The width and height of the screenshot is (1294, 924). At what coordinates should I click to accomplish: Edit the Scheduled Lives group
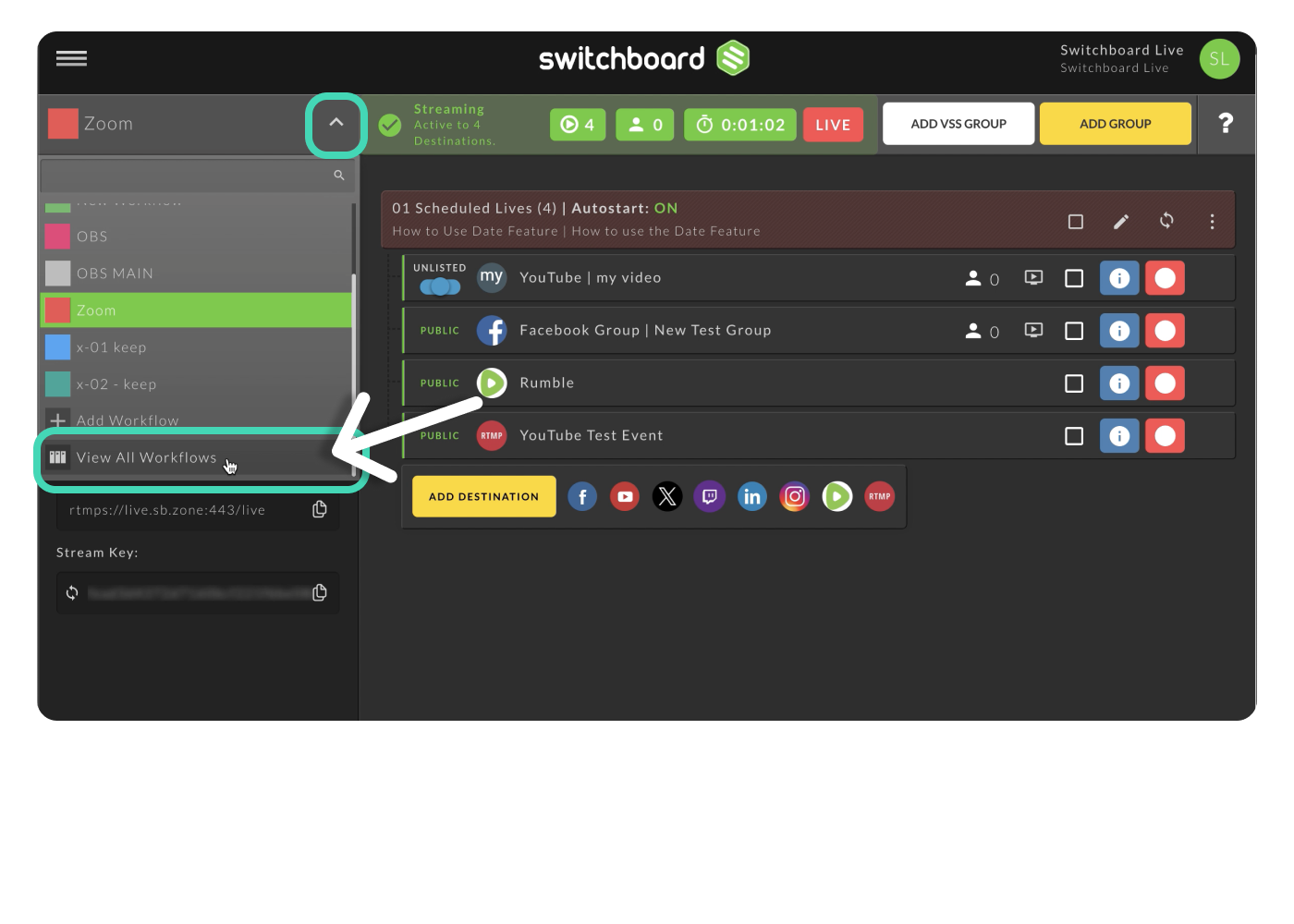coord(1121,222)
